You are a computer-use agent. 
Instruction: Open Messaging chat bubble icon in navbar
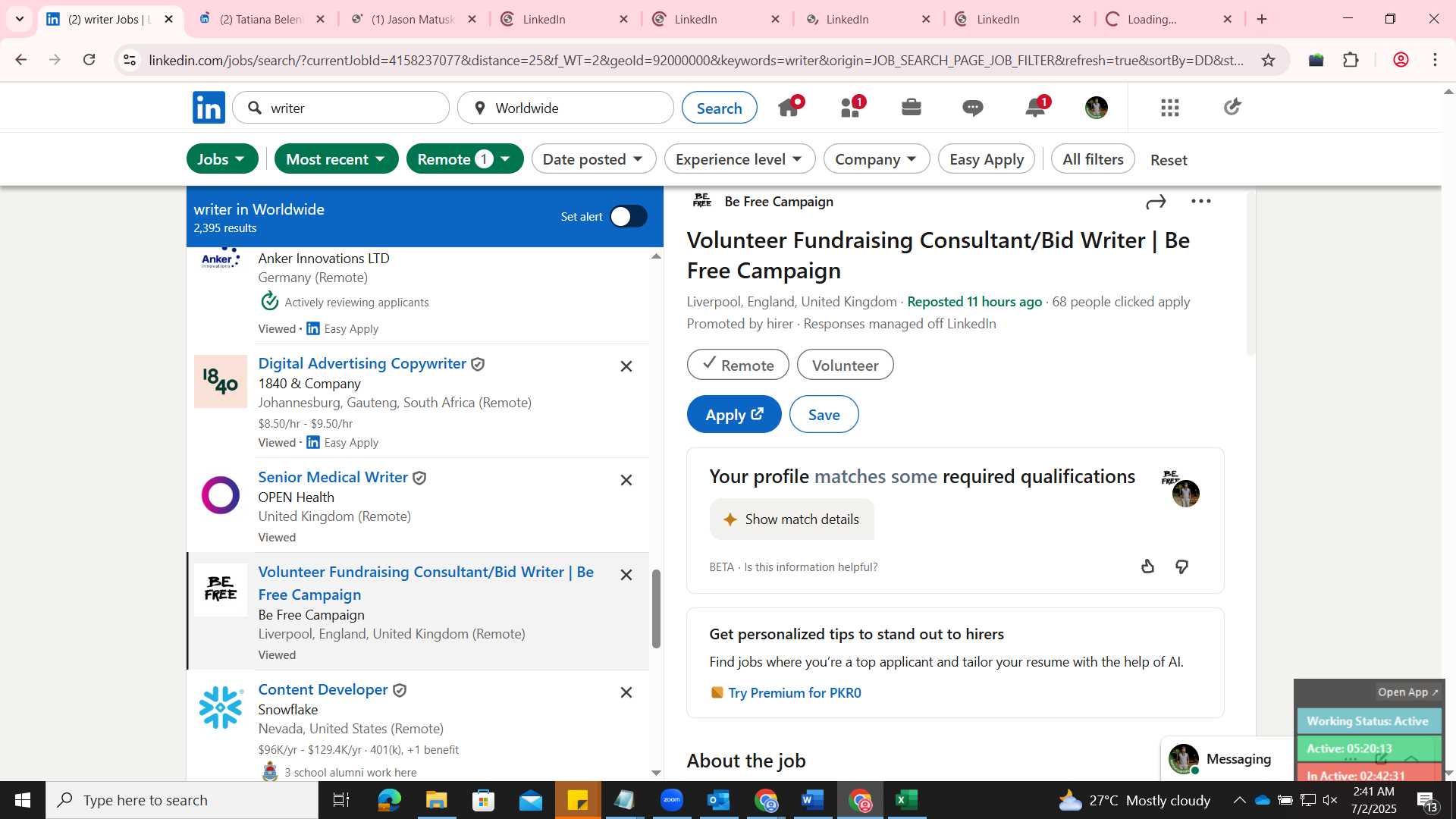pyautogui.click(x=973, y=108)
